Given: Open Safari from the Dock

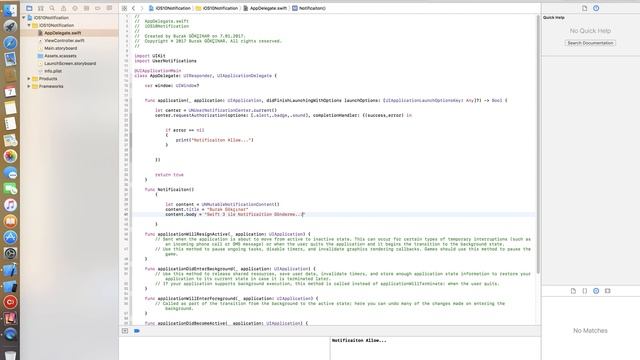Looking at the screenshot, I should (x=10, y=43).
